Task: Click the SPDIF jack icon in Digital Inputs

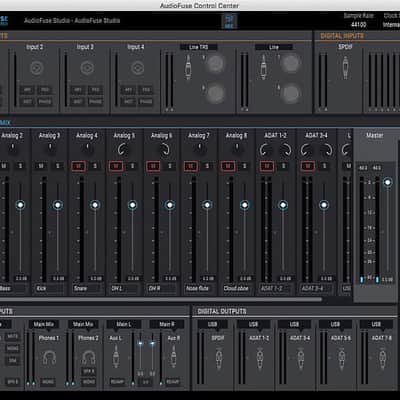Action: (x=346, y=67)
